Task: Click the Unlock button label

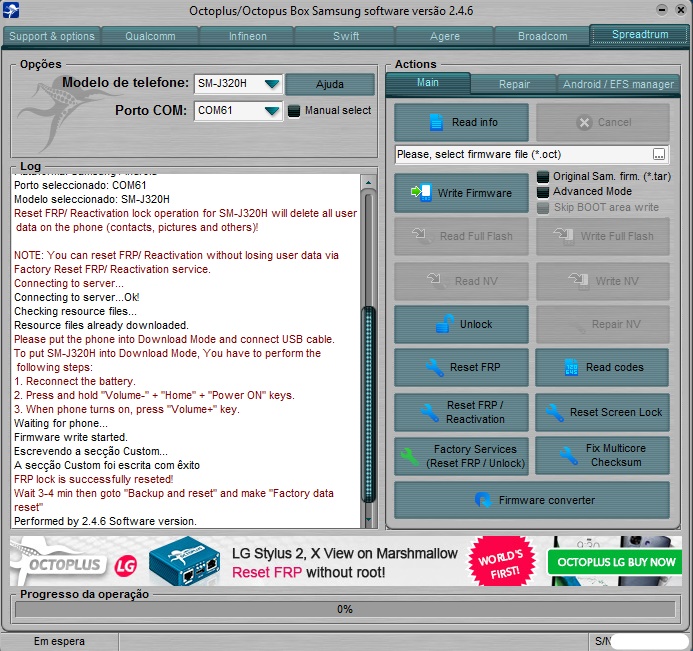Action: click(x=476, y=324)
